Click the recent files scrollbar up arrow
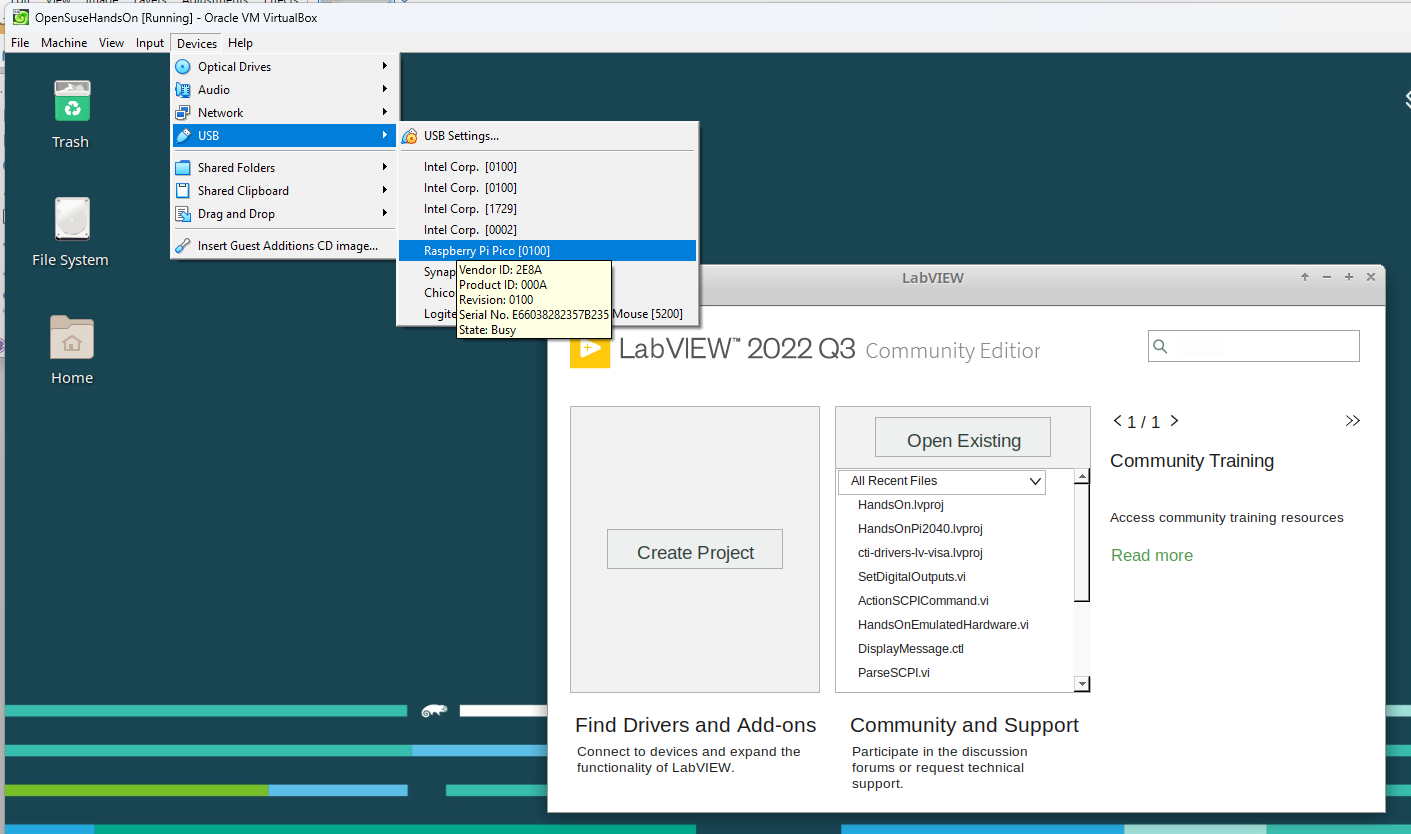1411x834 pixels. point(1081,477)
